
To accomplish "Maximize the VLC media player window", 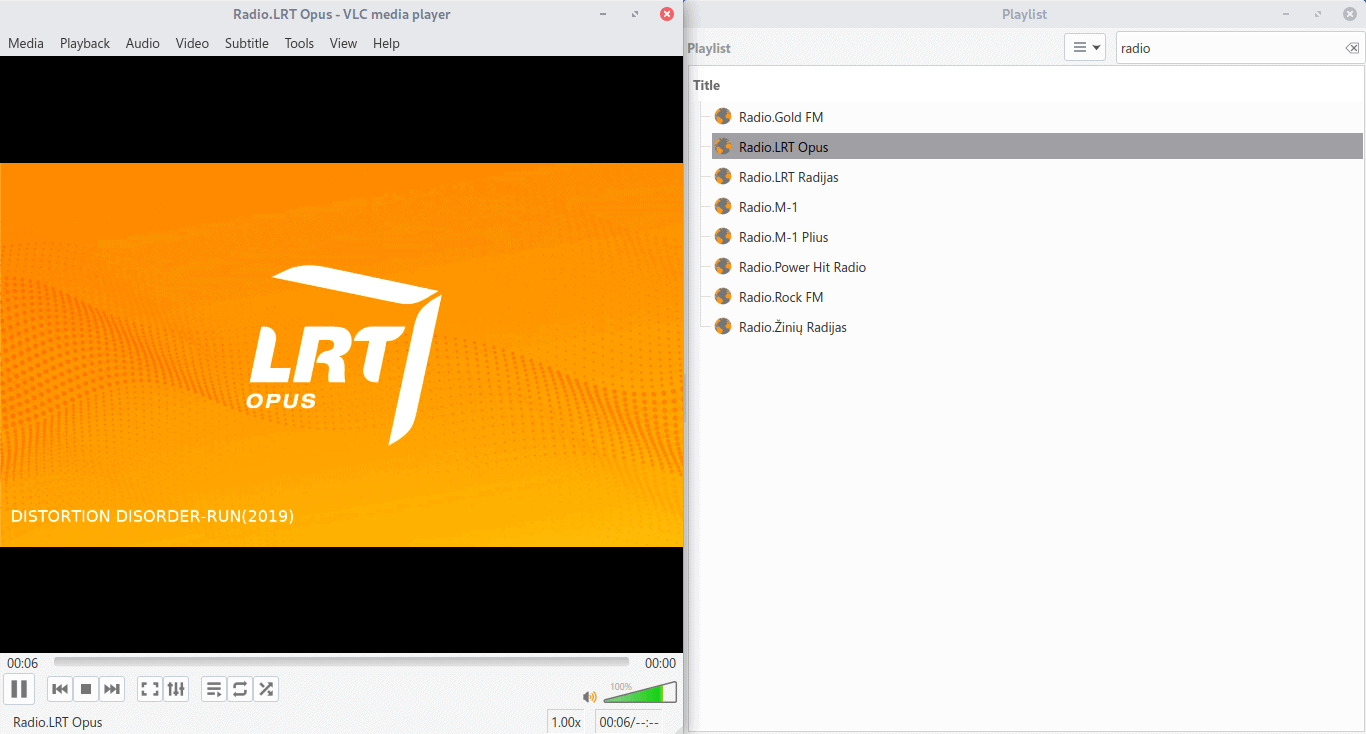I will pos(635,14).
